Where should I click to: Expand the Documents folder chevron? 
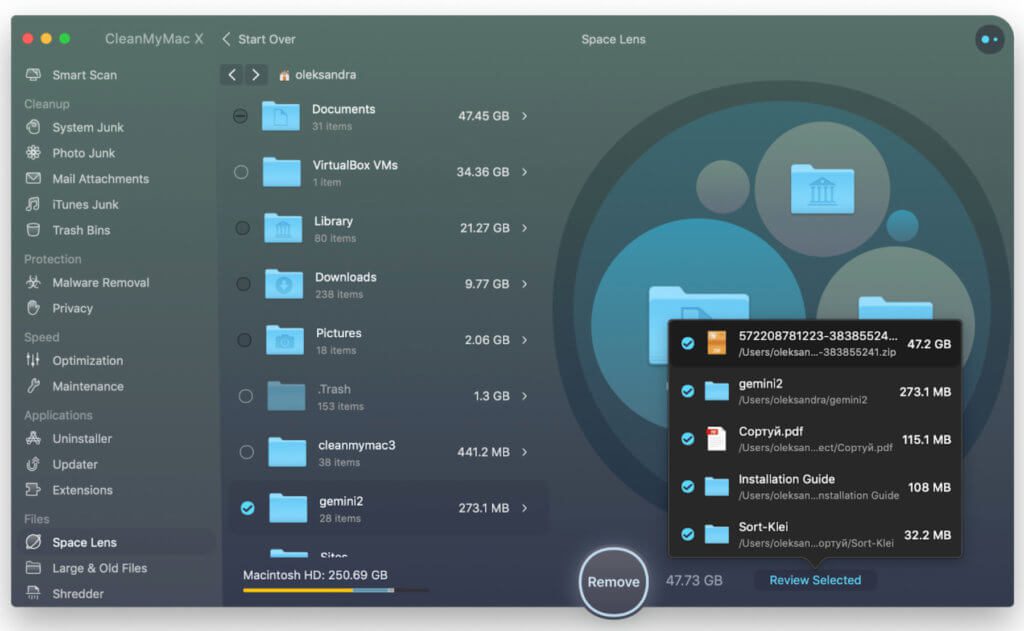point(524,116)
